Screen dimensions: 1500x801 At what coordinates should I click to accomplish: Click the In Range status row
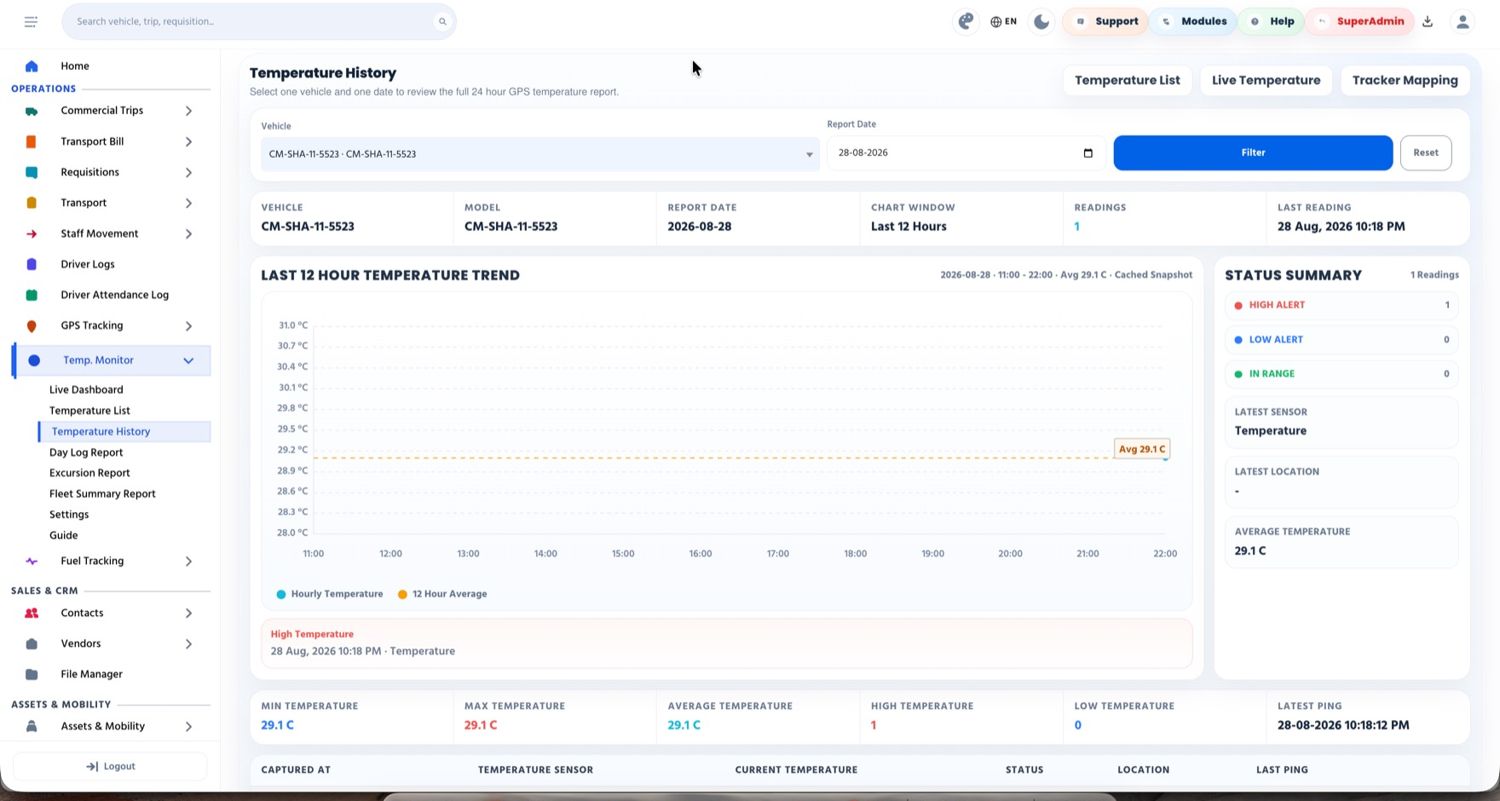[x=1341, y=374]
